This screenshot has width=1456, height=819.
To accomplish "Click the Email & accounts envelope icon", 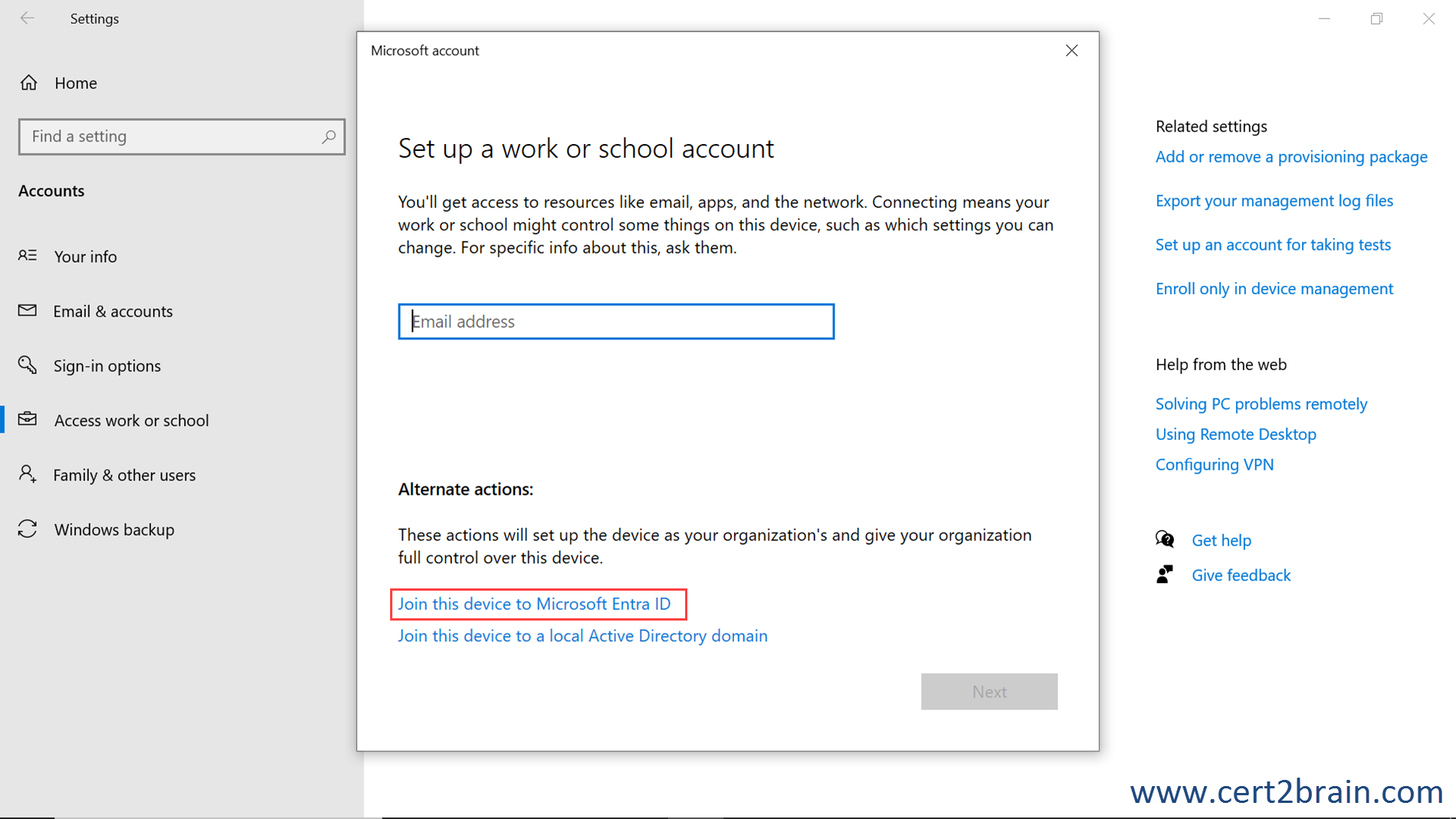I will [x=28, y=310].
